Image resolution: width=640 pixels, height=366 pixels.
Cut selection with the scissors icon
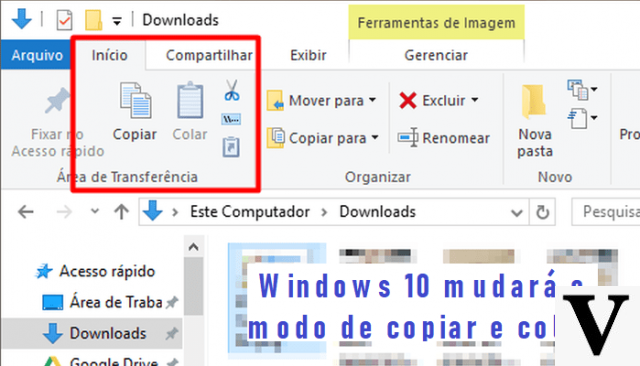tap(232, 91)
